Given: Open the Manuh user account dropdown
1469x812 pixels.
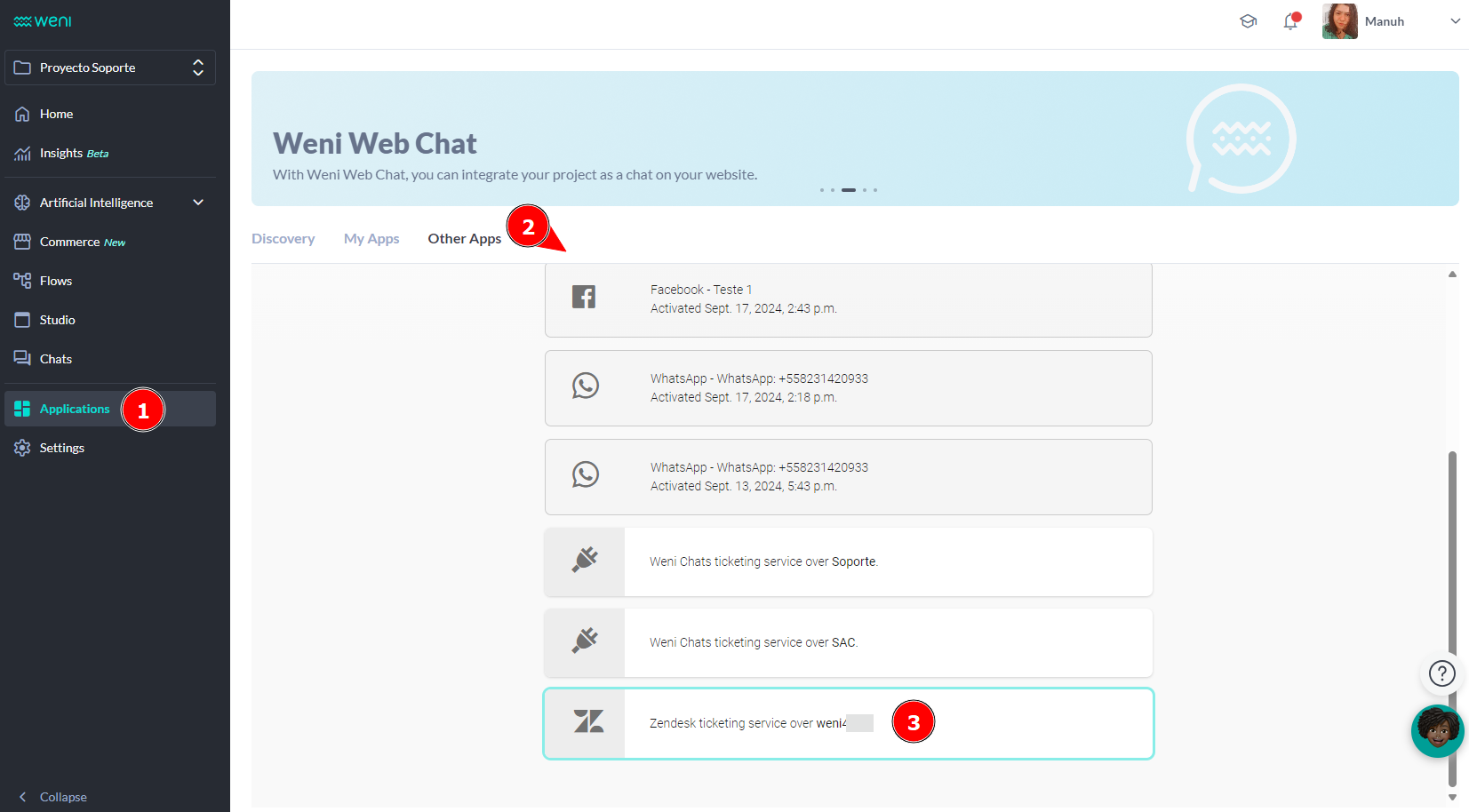Looking at the screenshot, I should point(1455,21).
